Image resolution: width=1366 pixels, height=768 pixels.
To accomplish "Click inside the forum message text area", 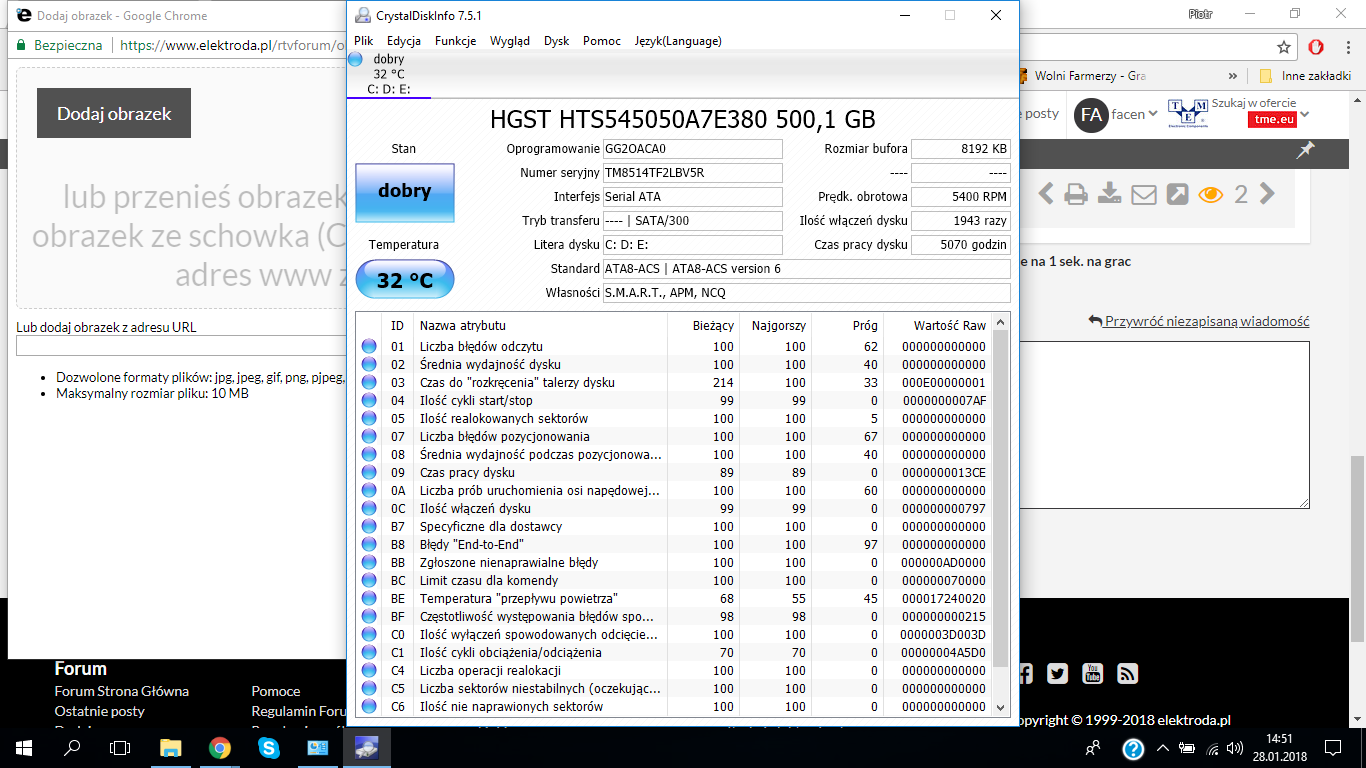I will [x=1163, y=425].
